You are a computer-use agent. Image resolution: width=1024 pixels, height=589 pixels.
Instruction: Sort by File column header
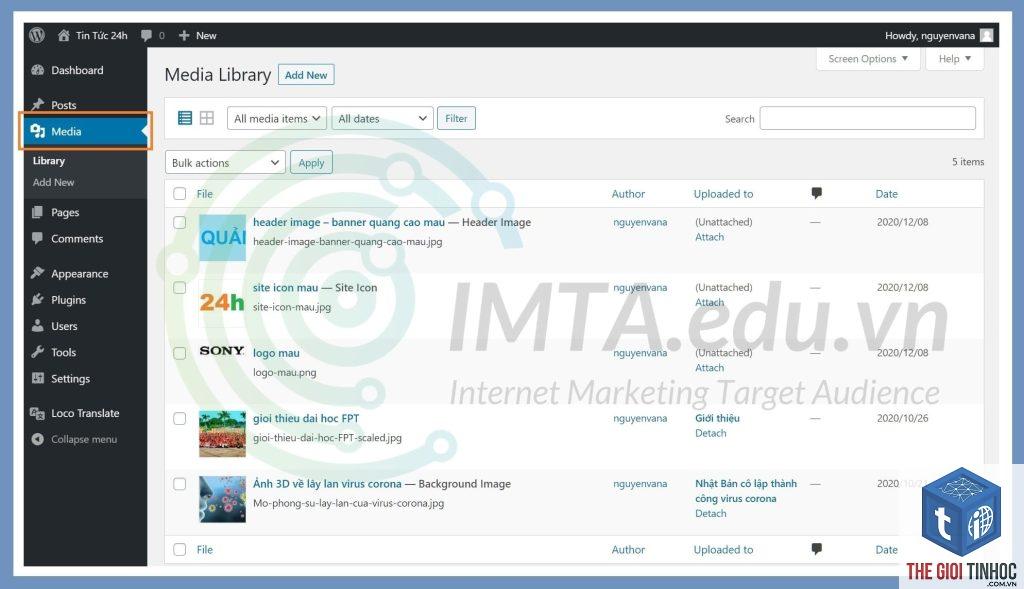coord(204,193)
